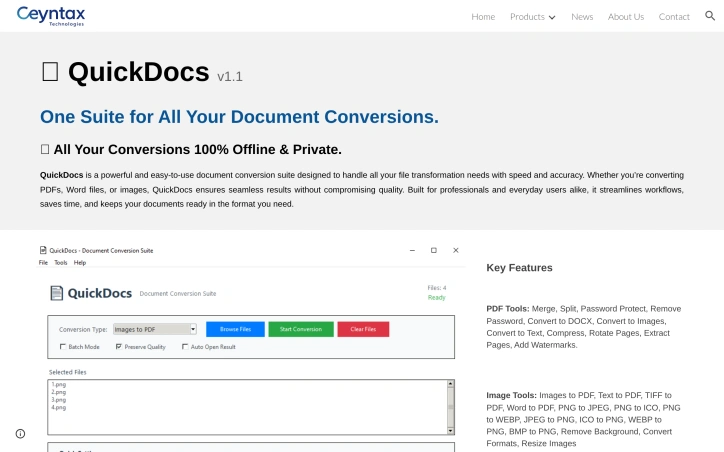Uncheck the Preserve Quality checkbox
The width and height of the screenshot is (724, 452).
point(119,347)
